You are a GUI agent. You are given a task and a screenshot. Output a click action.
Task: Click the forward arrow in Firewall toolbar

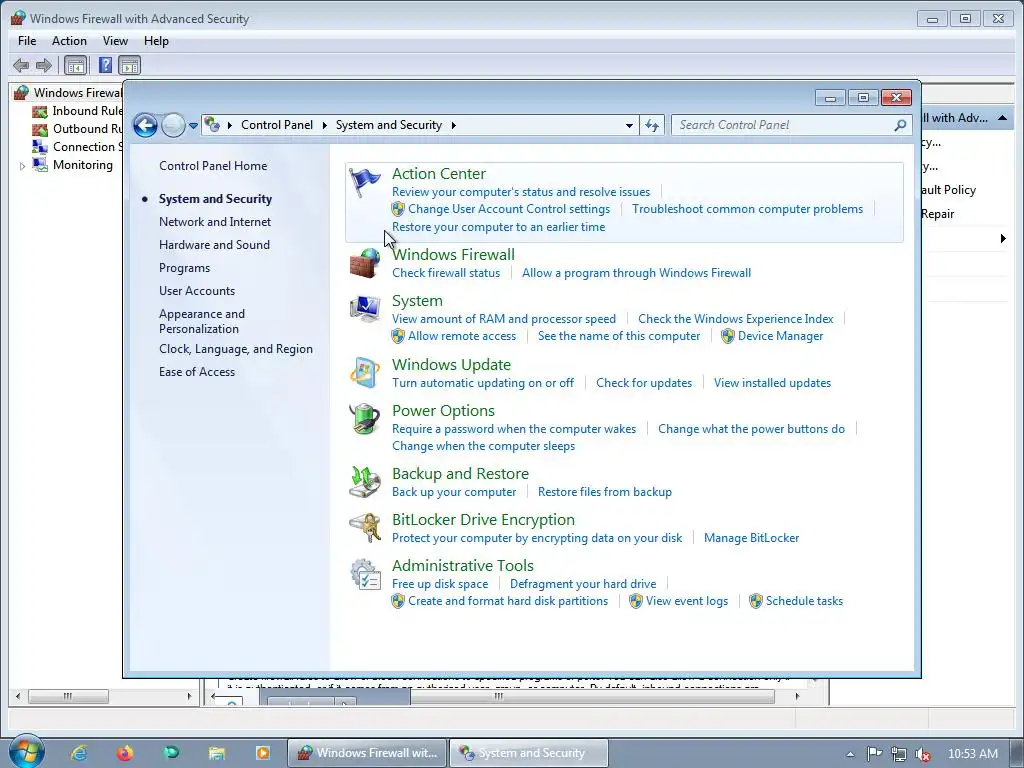[x=44, y=65]
